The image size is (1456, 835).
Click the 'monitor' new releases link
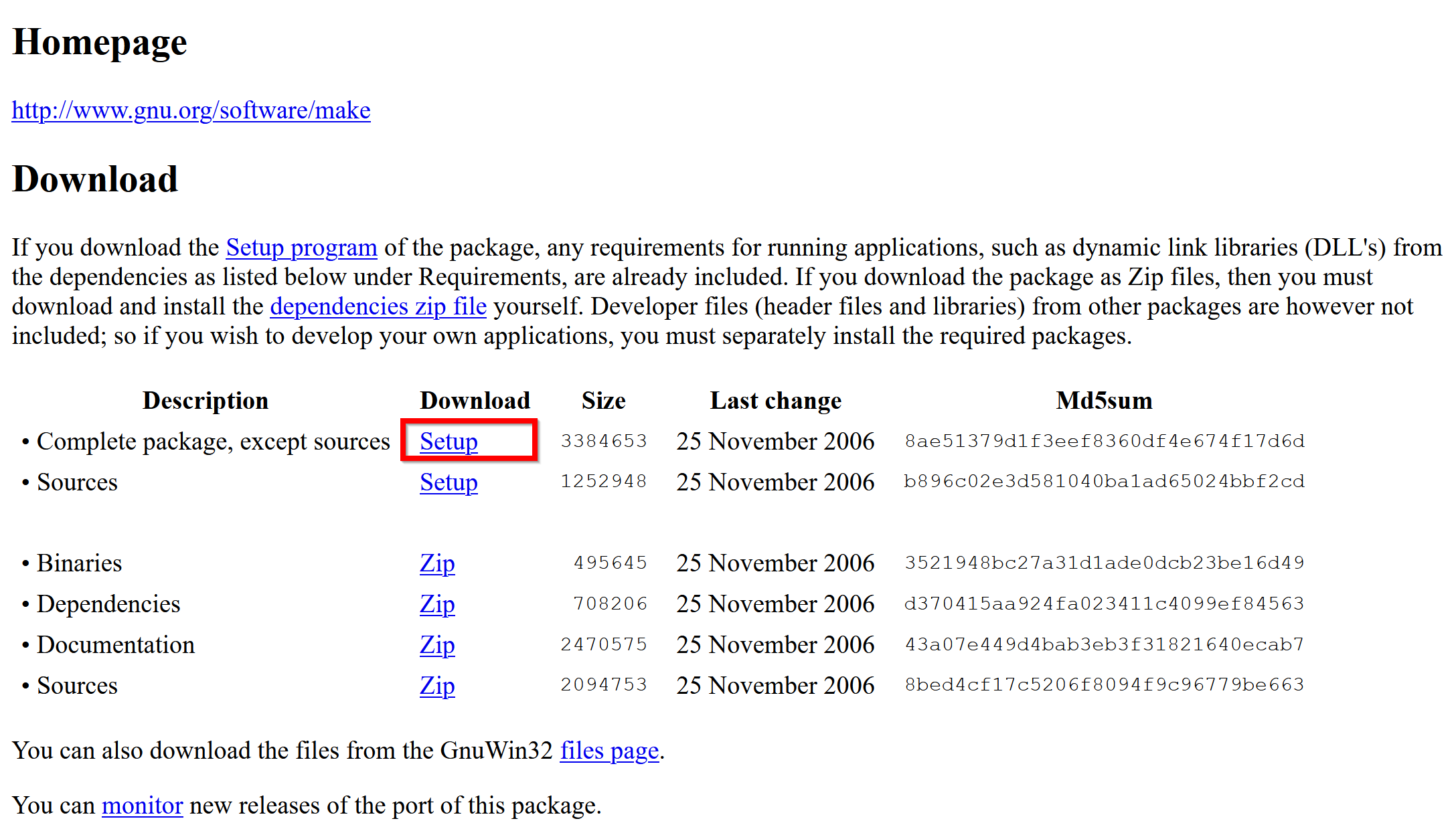(x=142, y=806)
